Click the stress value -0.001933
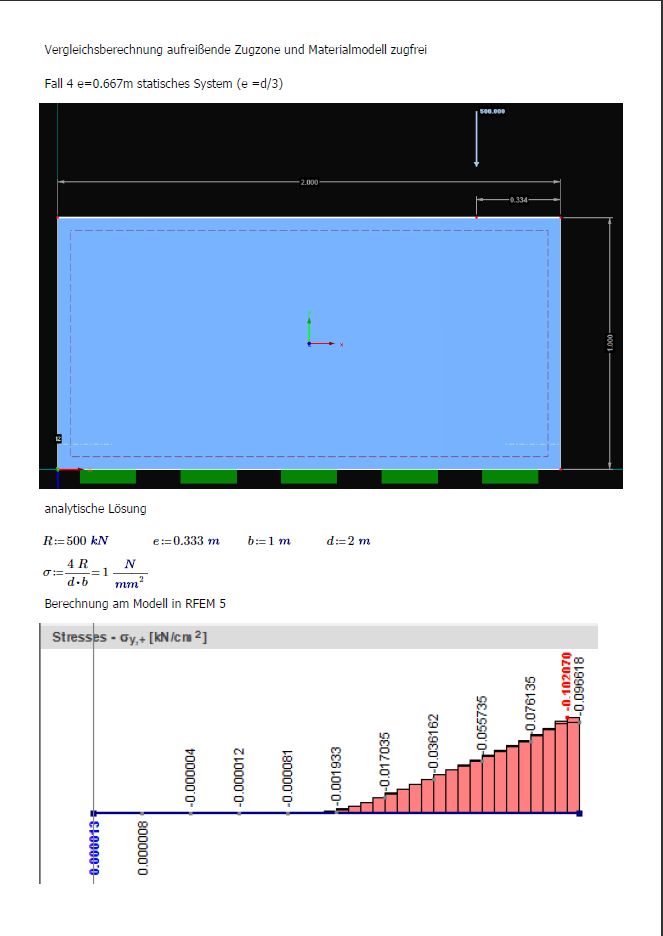This screenshot has height=936, width=663. 336,775
